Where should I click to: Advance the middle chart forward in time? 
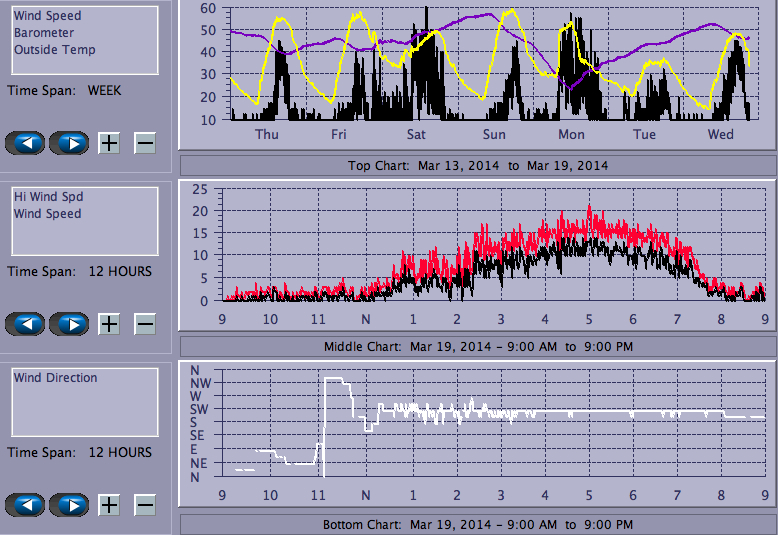(69, 324)
